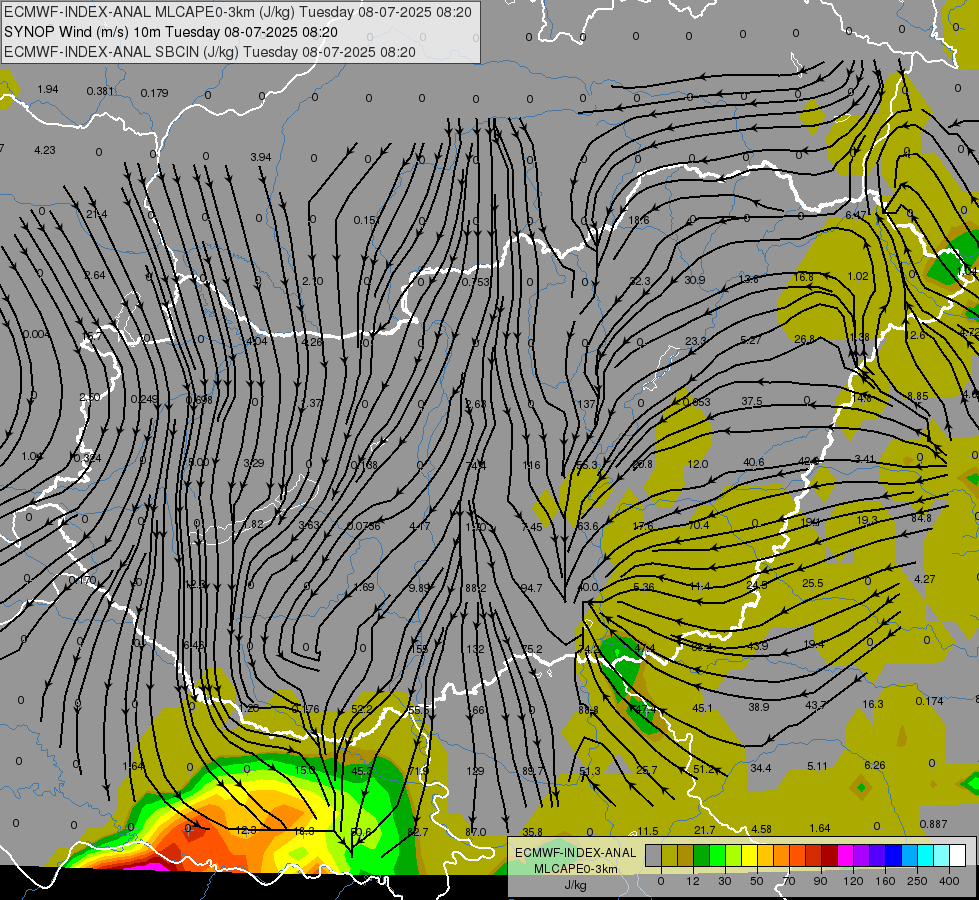979x900 pixels.
Task: Click the map value 23.3
Action: [x=696, y=341]
